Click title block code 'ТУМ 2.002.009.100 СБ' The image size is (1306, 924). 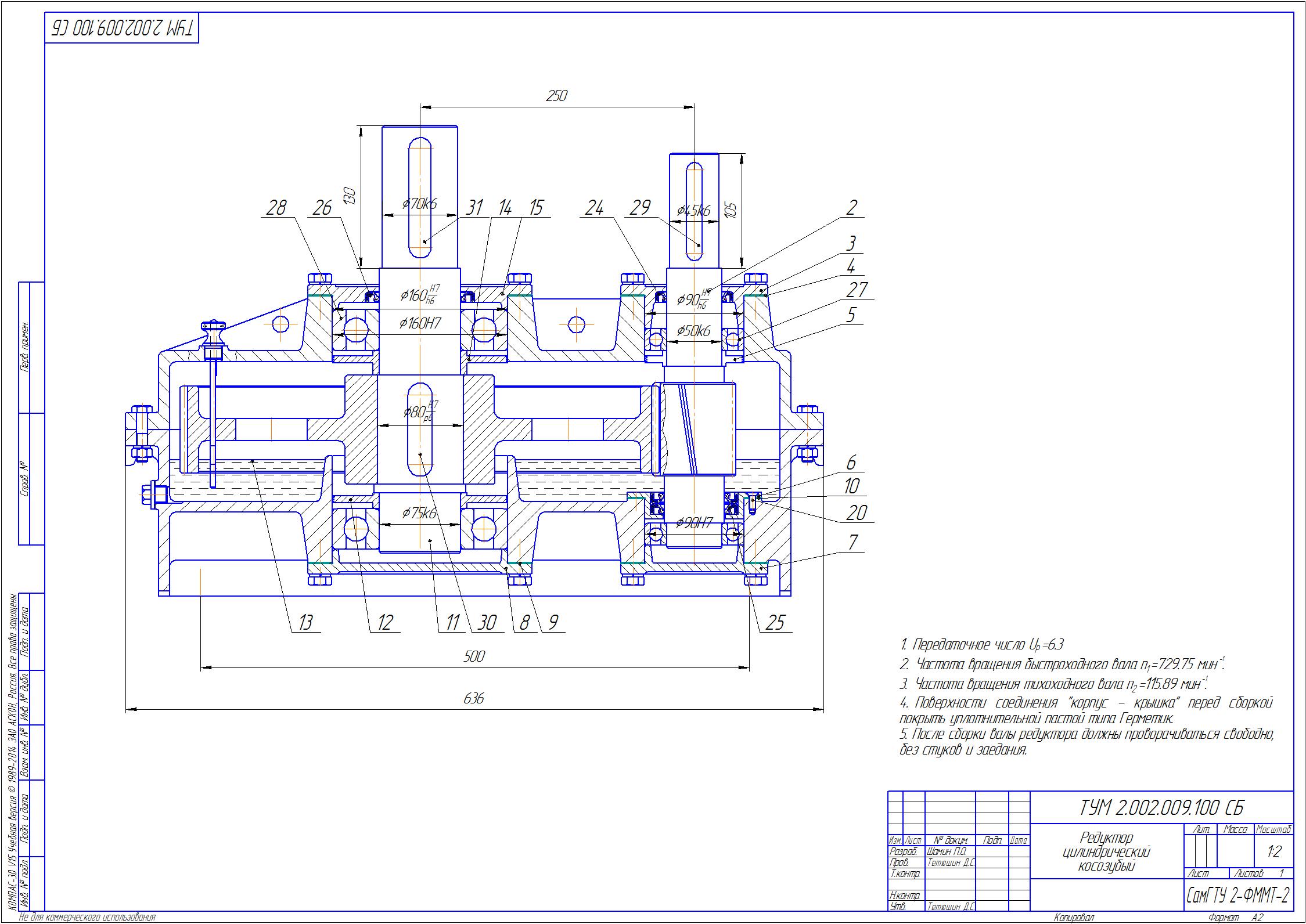click(1161, 807)
